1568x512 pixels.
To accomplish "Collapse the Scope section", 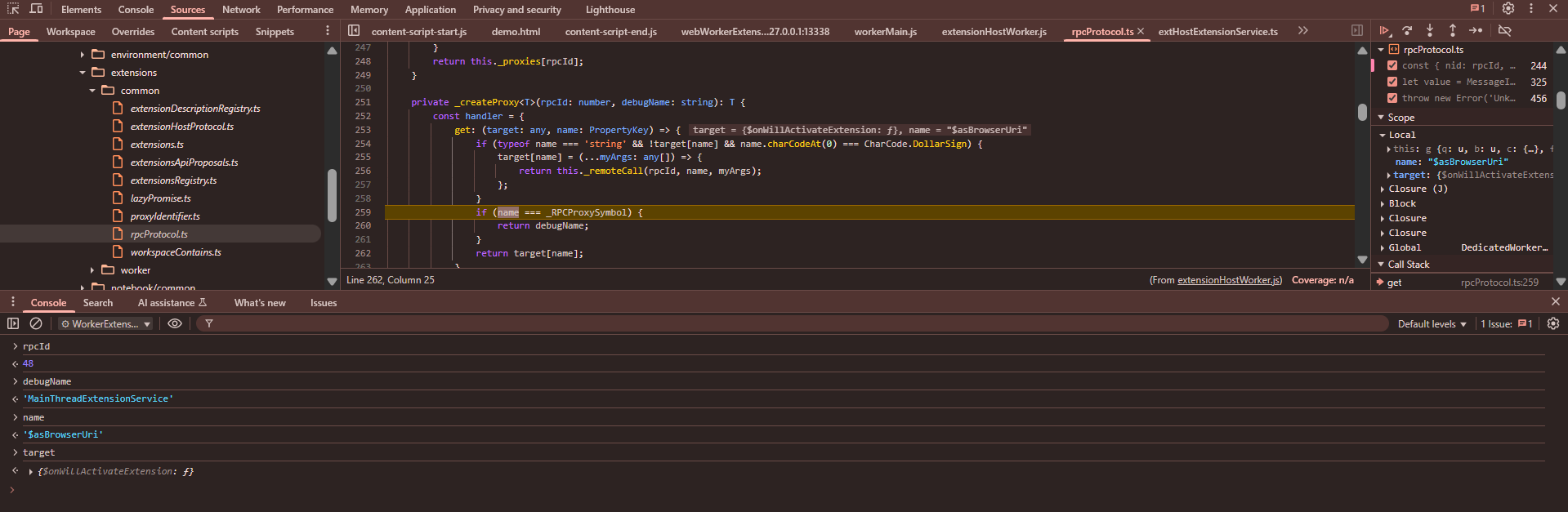I will (1382, 118).
